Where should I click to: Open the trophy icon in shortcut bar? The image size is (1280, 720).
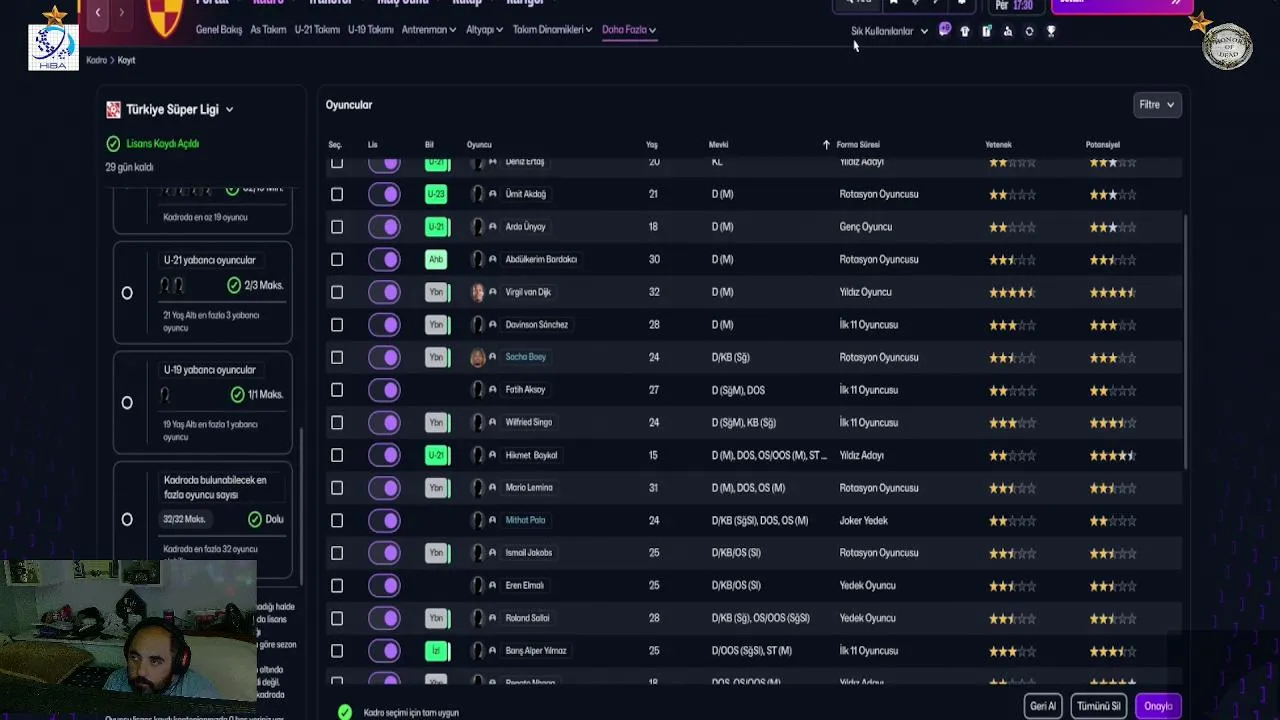point(1051,31)
